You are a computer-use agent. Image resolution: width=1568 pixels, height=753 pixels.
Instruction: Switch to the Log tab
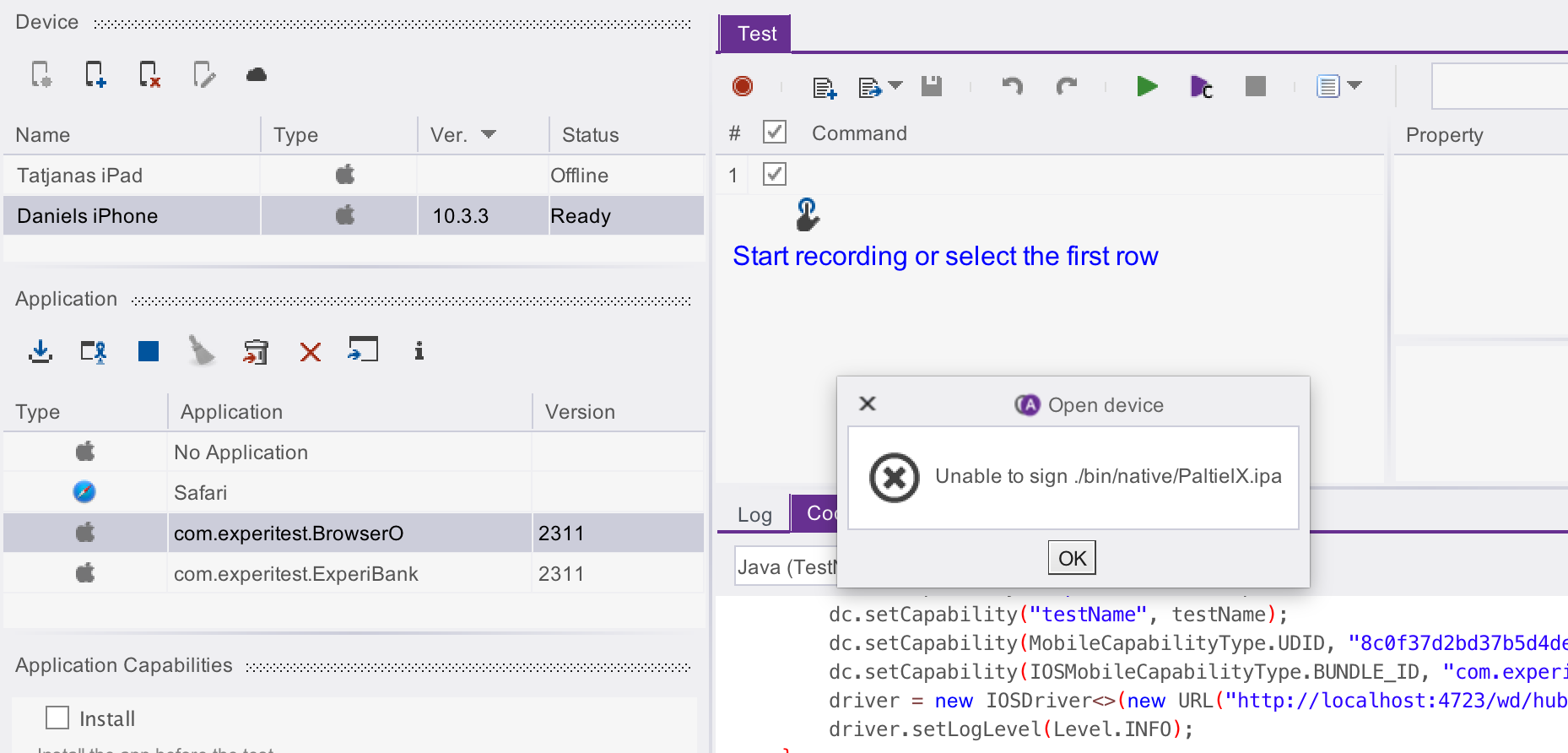[x=754, y=515]
